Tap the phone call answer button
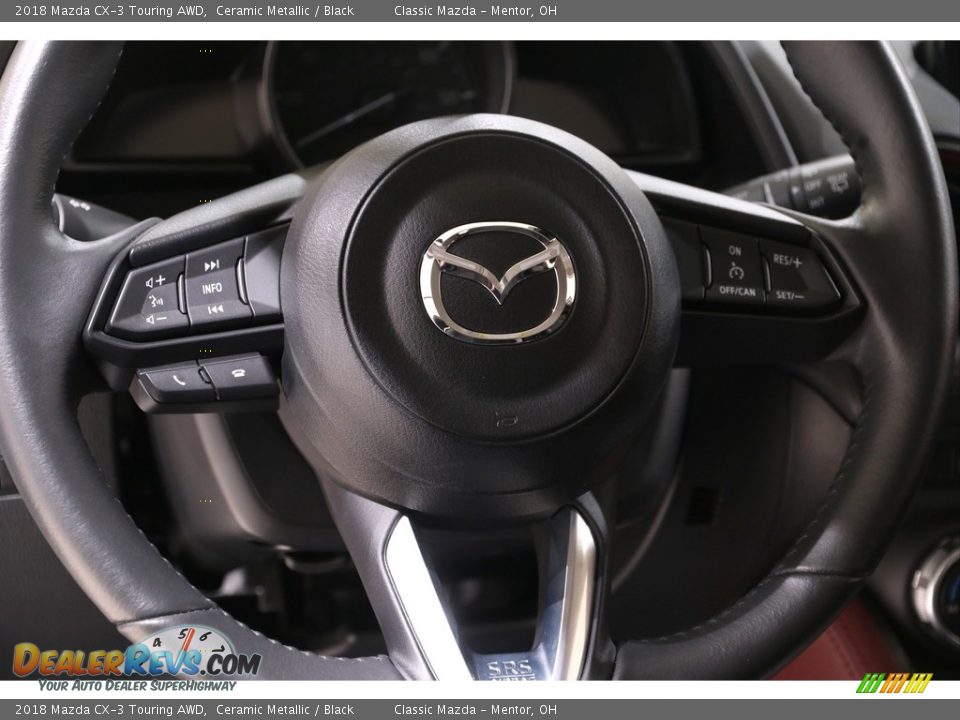The image size is (960, 720). click(176, 381)
